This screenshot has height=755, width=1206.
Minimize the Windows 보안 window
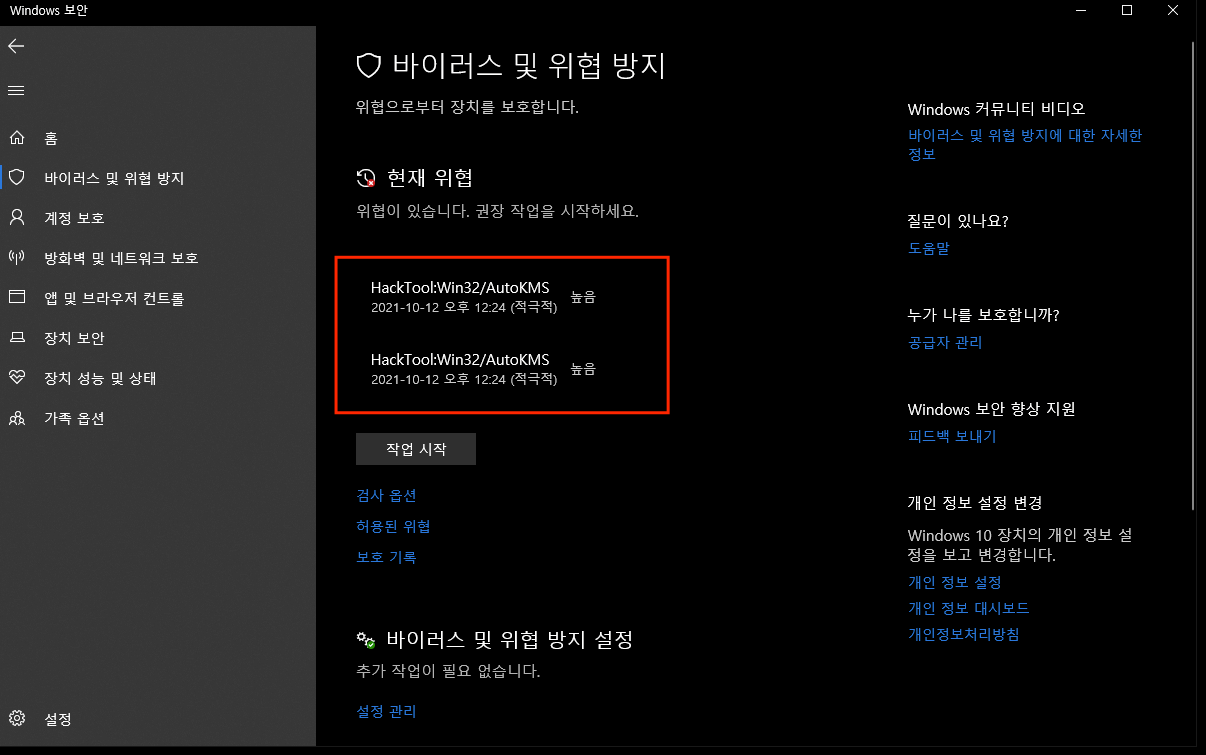(1081, 10)
